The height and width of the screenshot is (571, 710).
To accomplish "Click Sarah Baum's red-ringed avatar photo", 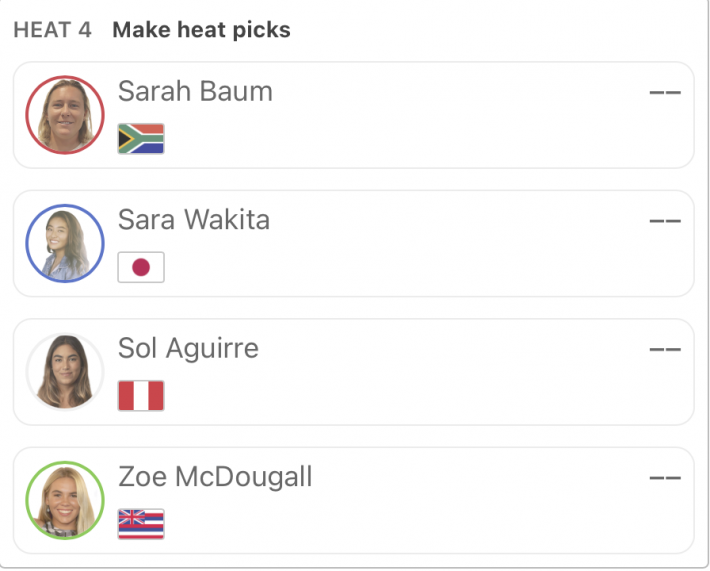I will tap(65, 115).
